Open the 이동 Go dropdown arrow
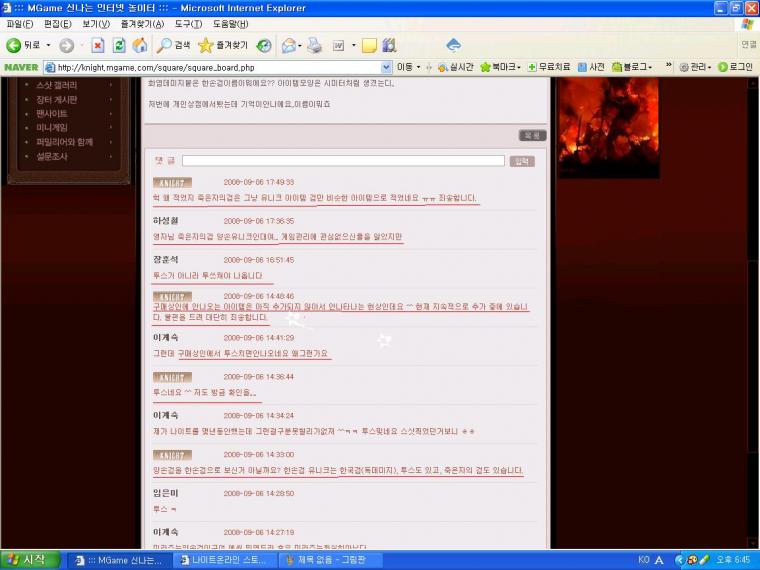Viewport: 760px width, 570px height. [x=418, y=67]
